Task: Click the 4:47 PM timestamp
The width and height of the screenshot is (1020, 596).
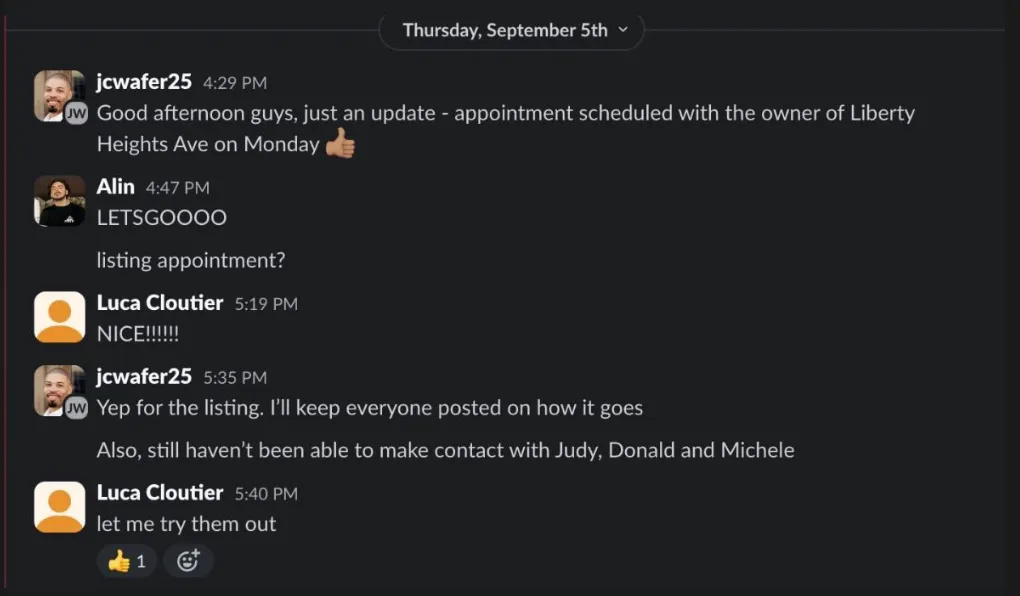Action: tap(178, 188)
